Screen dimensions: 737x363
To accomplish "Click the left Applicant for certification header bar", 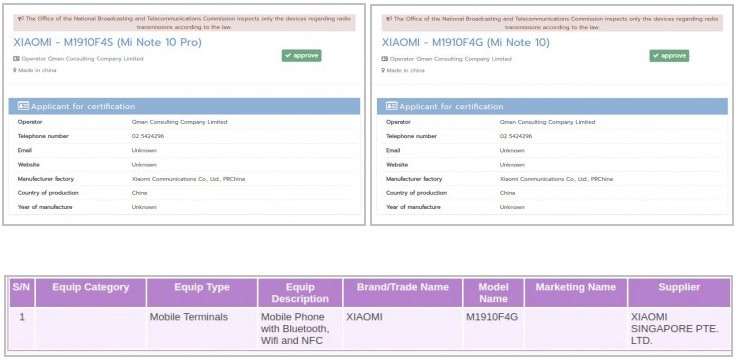I will click(184, 106).
